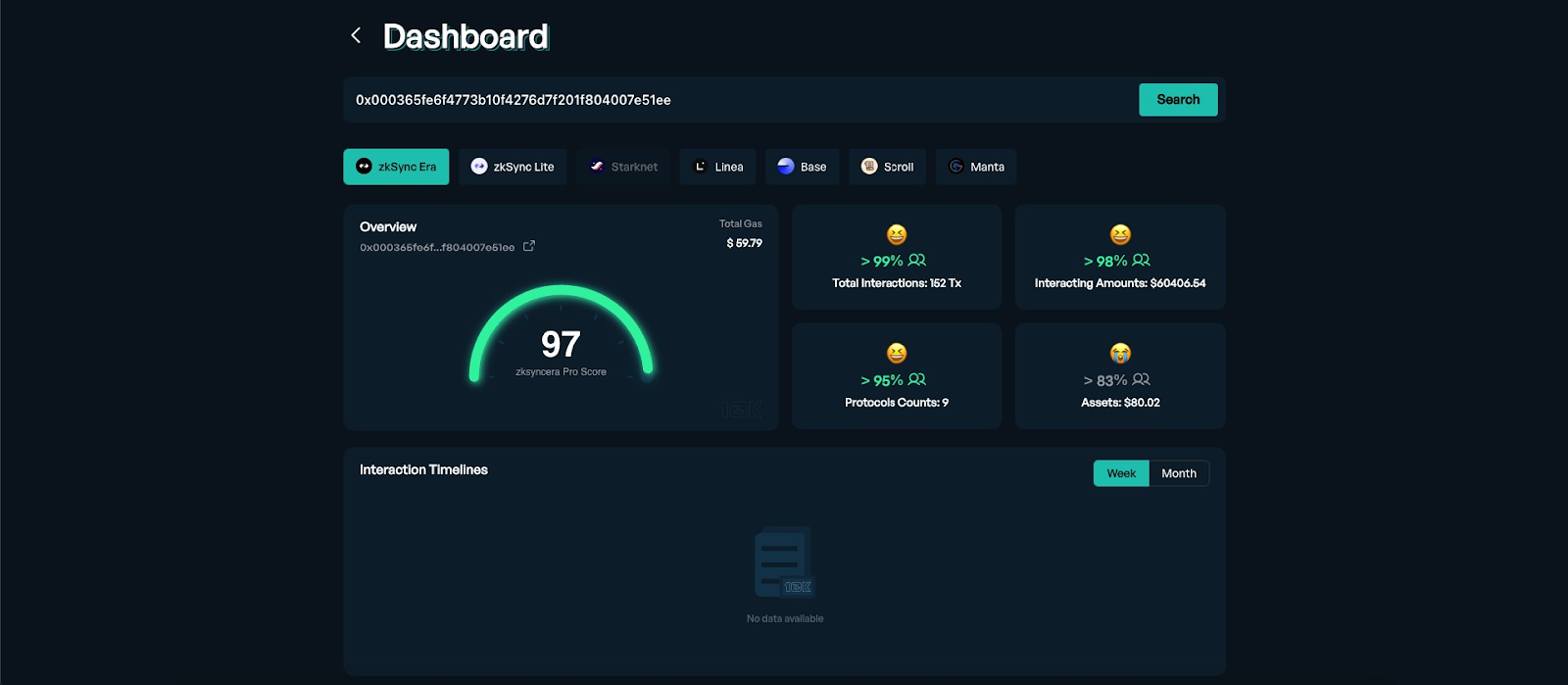Viewport: 1568px width, 685px height.
Task: Click the users icon next to > 99%
Action: 917,261
